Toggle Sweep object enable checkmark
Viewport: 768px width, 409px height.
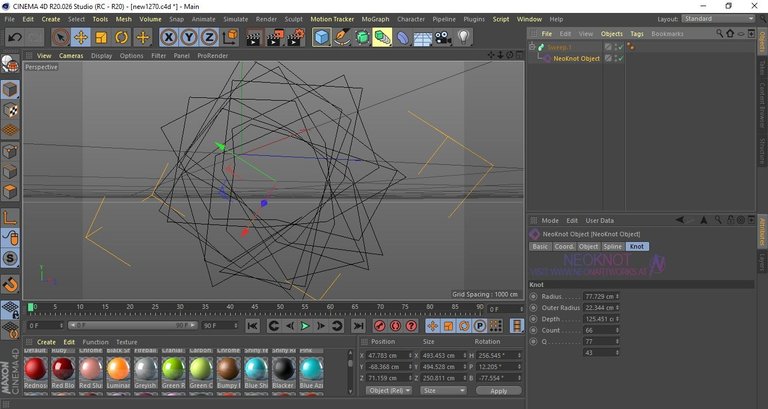620,47
